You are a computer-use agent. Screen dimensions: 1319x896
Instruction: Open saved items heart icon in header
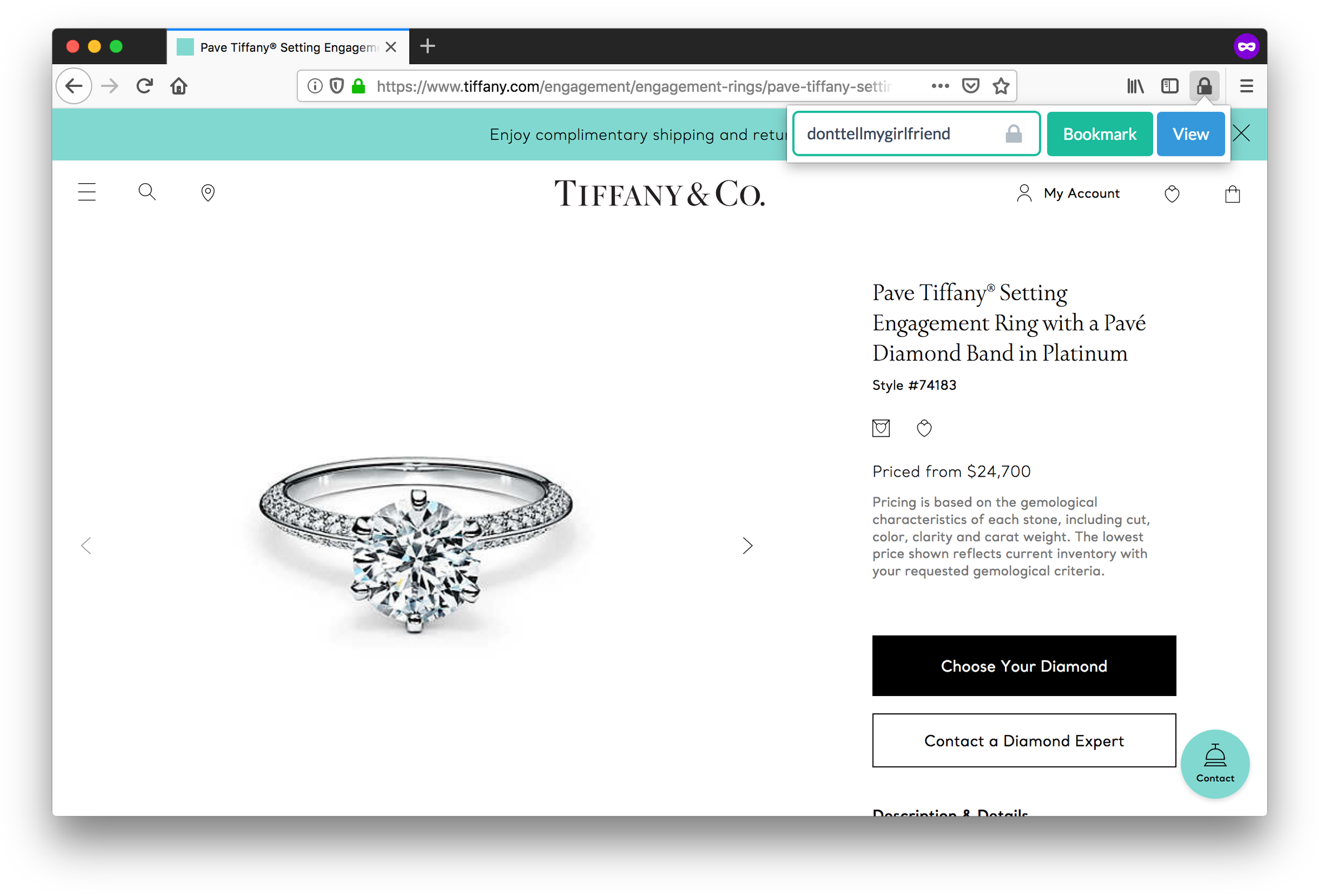click(1171, 194)
